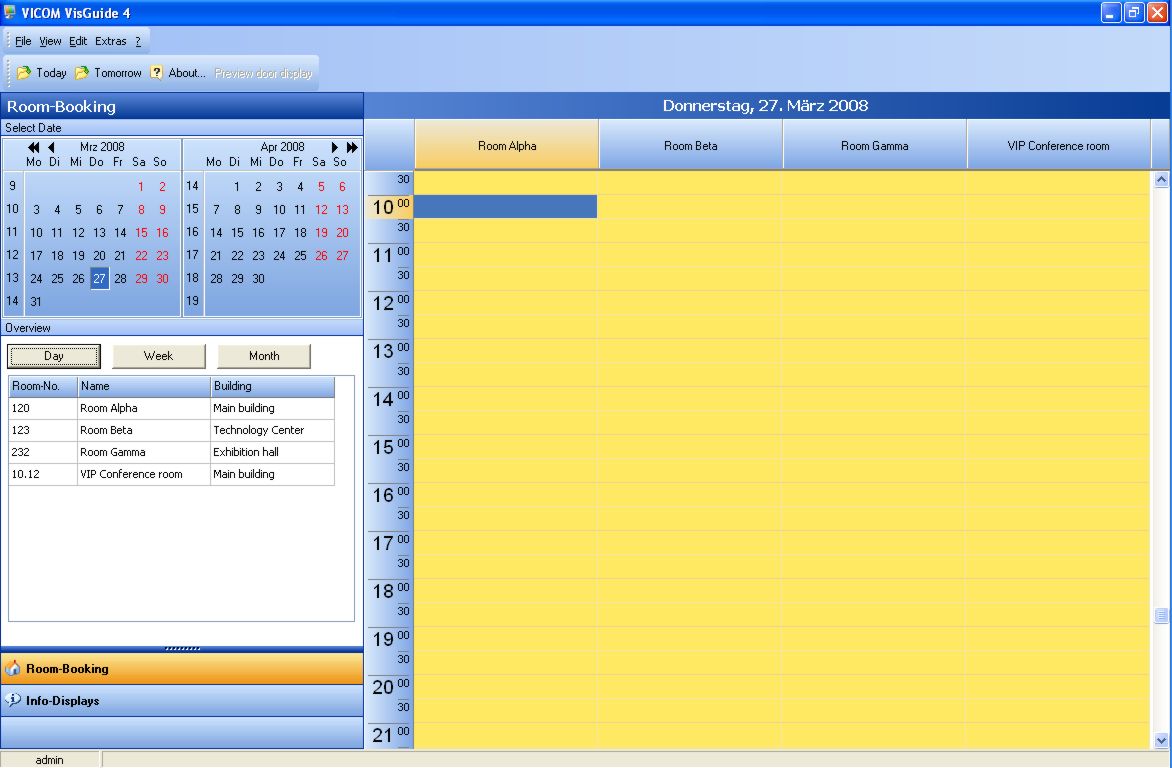The width and height of the screenshot is (1172, 768).
Task: Switch overview to Month view
Action: point(264,356)
